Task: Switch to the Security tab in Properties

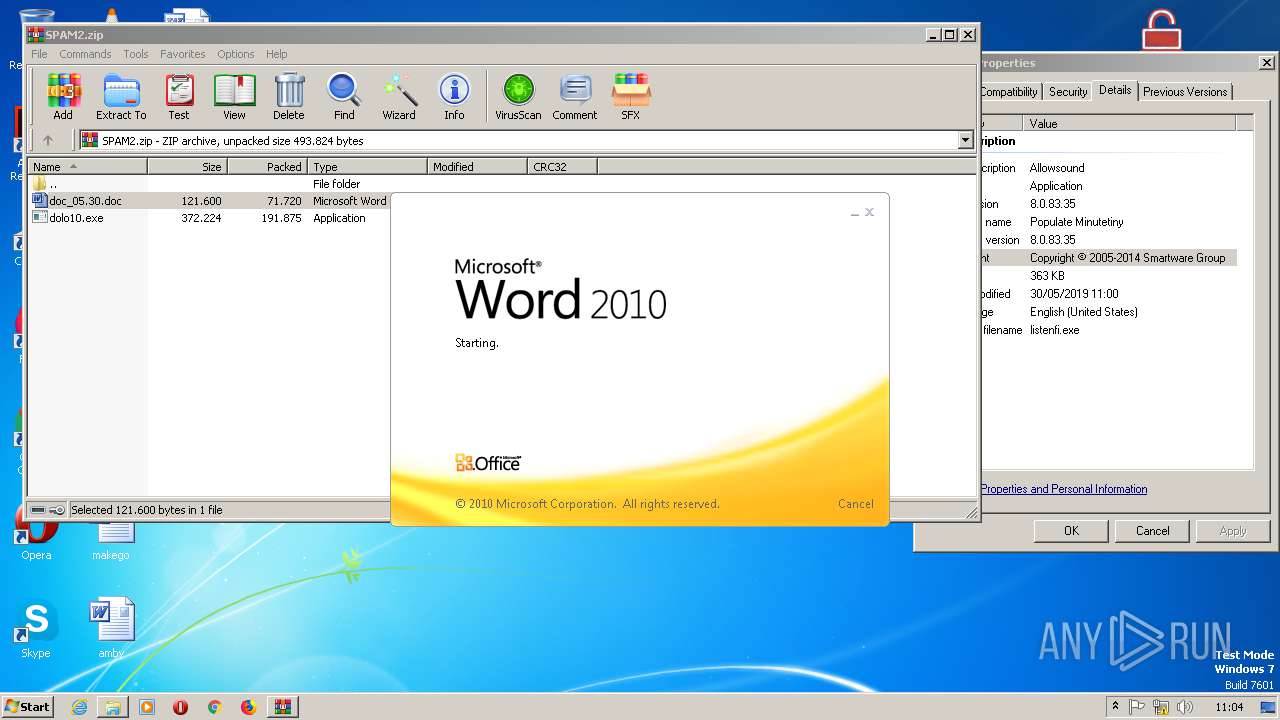Action: pyautogui.click(x=1067, y=92)
